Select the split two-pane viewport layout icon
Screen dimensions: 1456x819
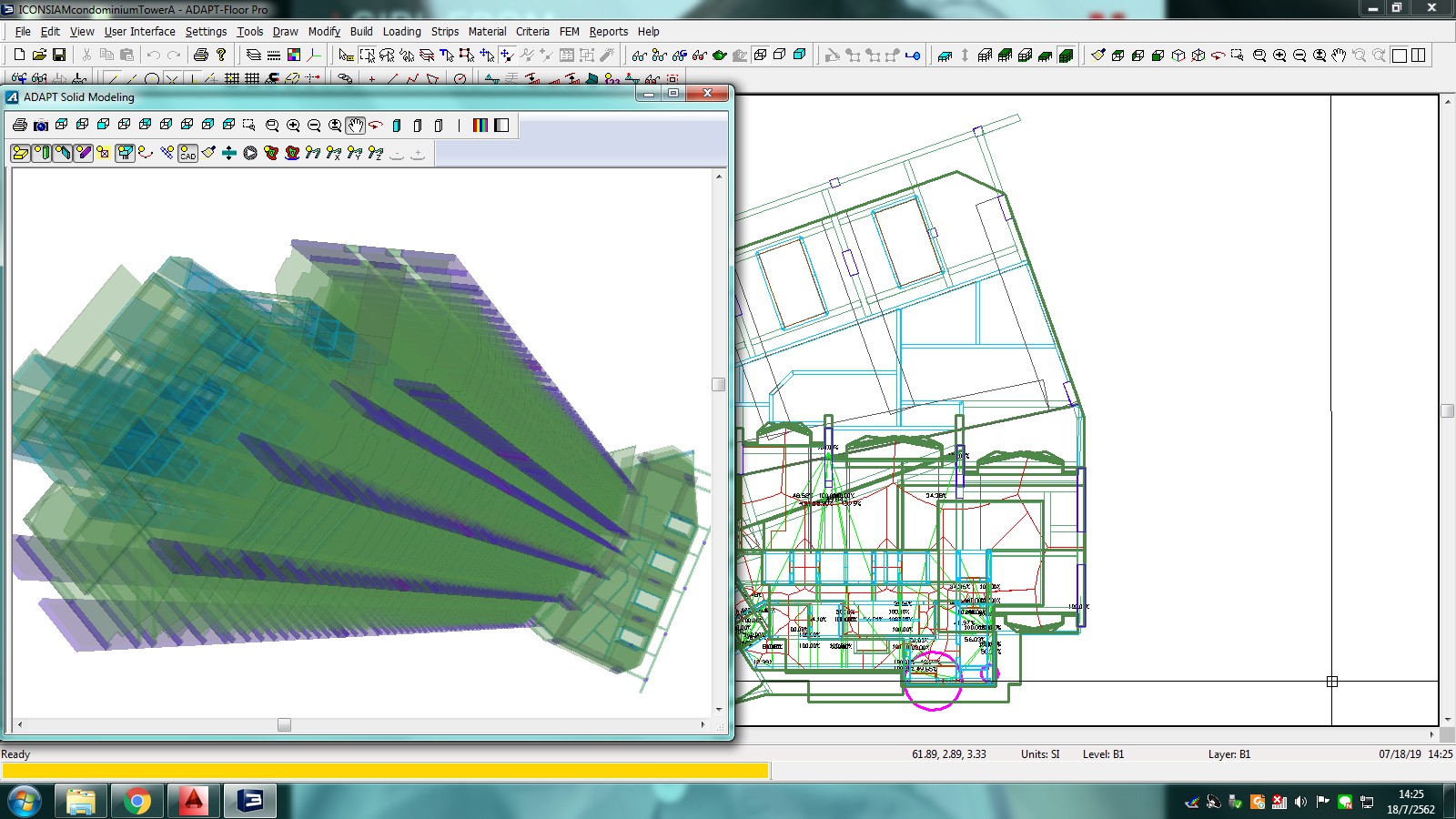(x=1418, y=56)
